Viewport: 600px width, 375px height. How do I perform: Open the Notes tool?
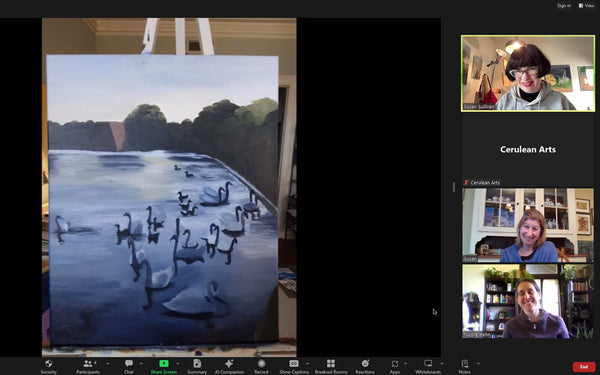[465, 366]
